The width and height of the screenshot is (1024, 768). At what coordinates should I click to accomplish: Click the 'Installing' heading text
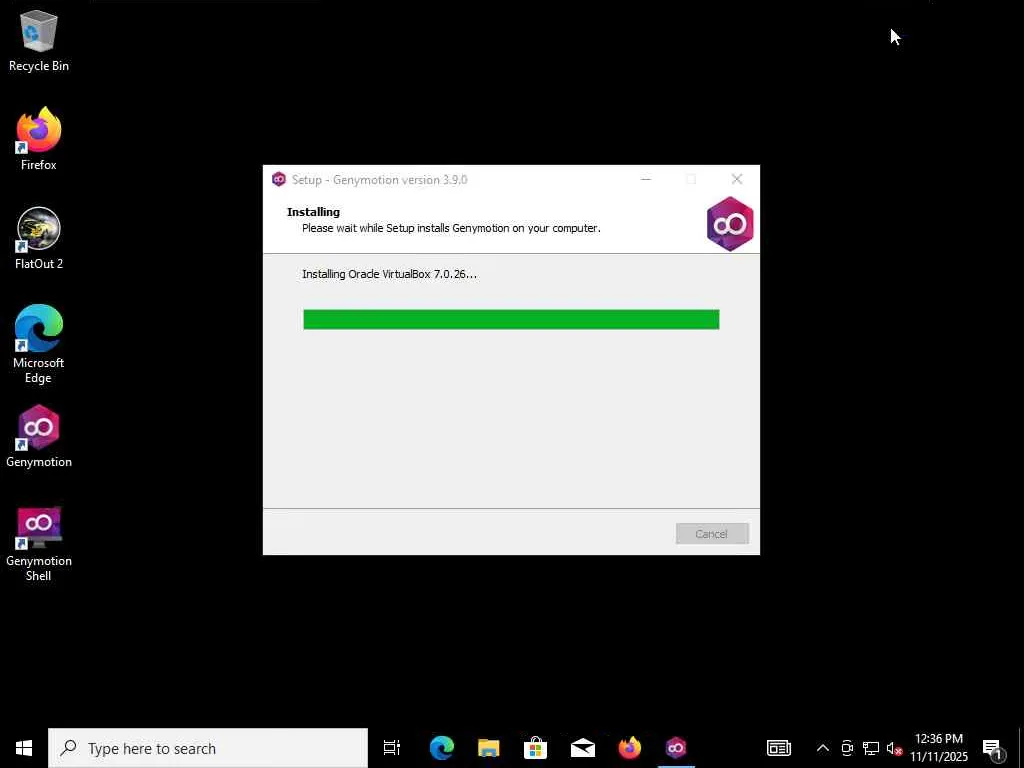(313, 212)
